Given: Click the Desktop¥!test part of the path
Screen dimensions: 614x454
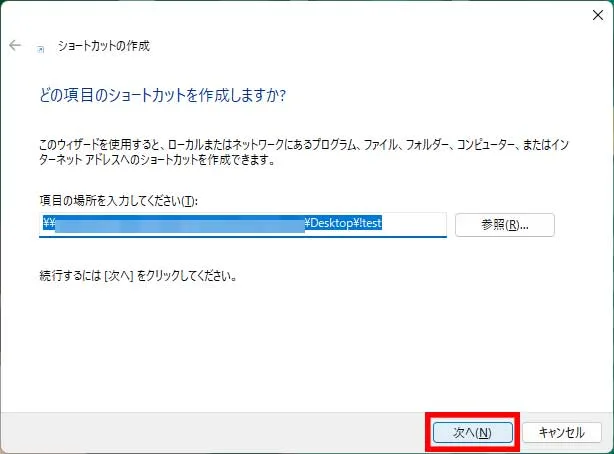Looking at the screenshot, I should click(343, 225).
